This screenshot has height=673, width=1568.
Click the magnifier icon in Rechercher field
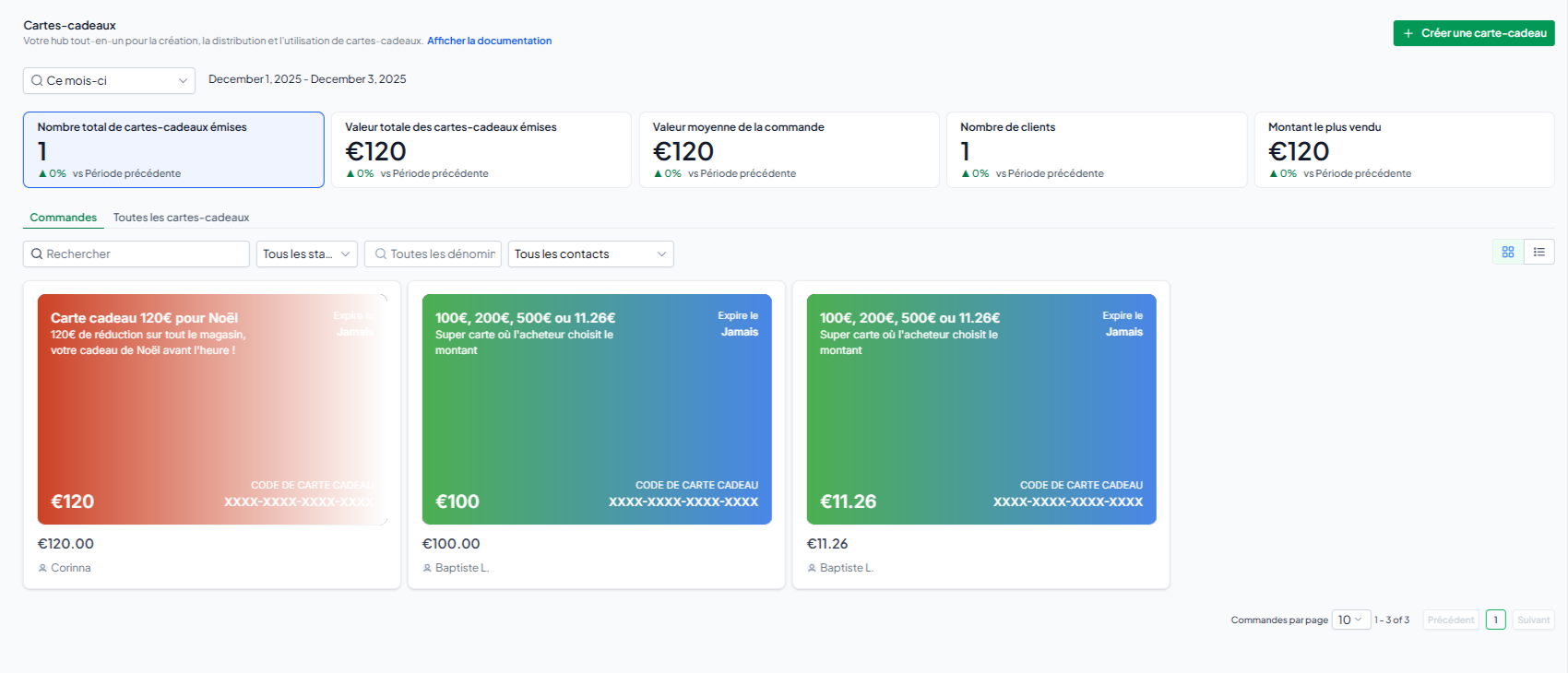(x=37, y=254)
